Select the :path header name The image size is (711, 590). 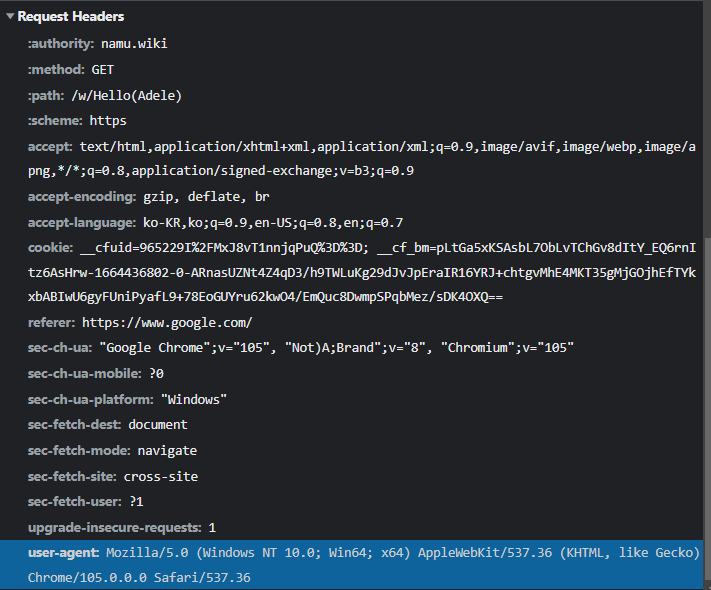pos(46,96)
